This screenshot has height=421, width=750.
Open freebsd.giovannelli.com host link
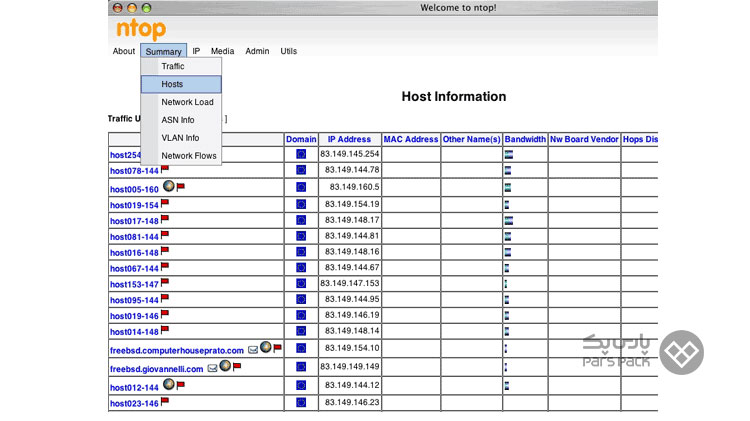(157, 369)
